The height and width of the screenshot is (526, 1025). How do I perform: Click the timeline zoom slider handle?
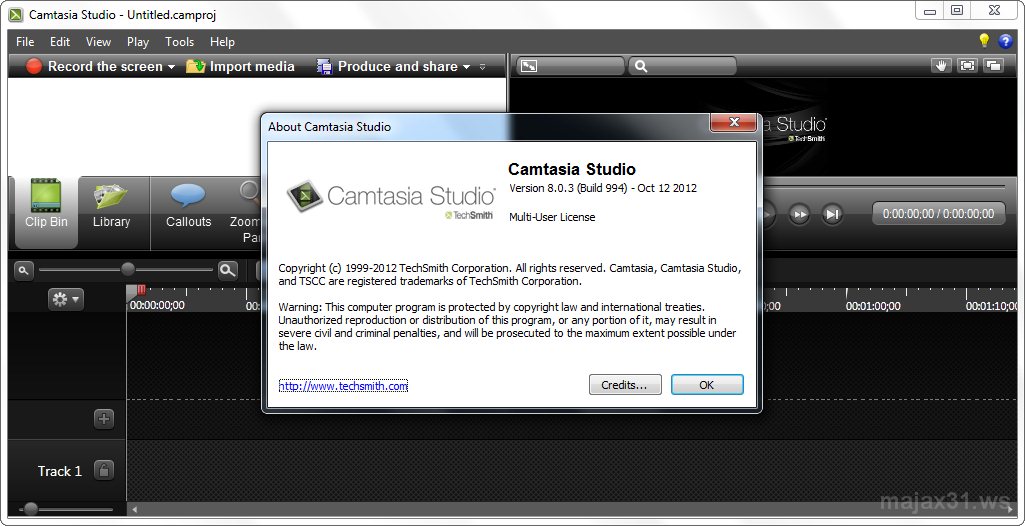pos(128,269)
